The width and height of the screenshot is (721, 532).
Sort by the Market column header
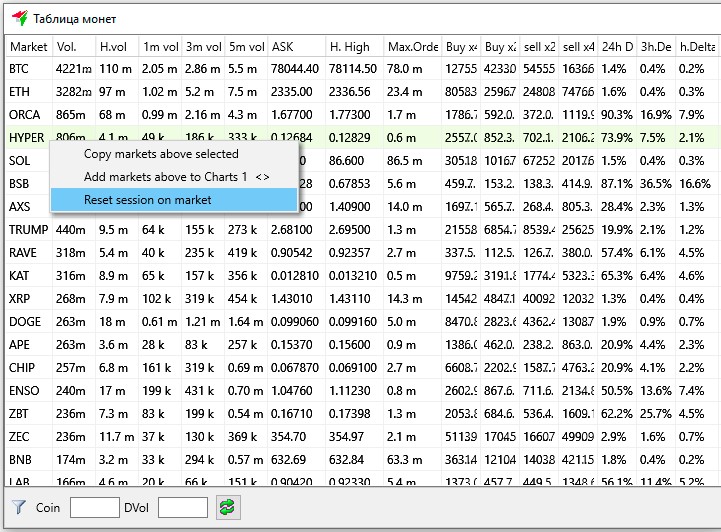[x=29, y=47]
